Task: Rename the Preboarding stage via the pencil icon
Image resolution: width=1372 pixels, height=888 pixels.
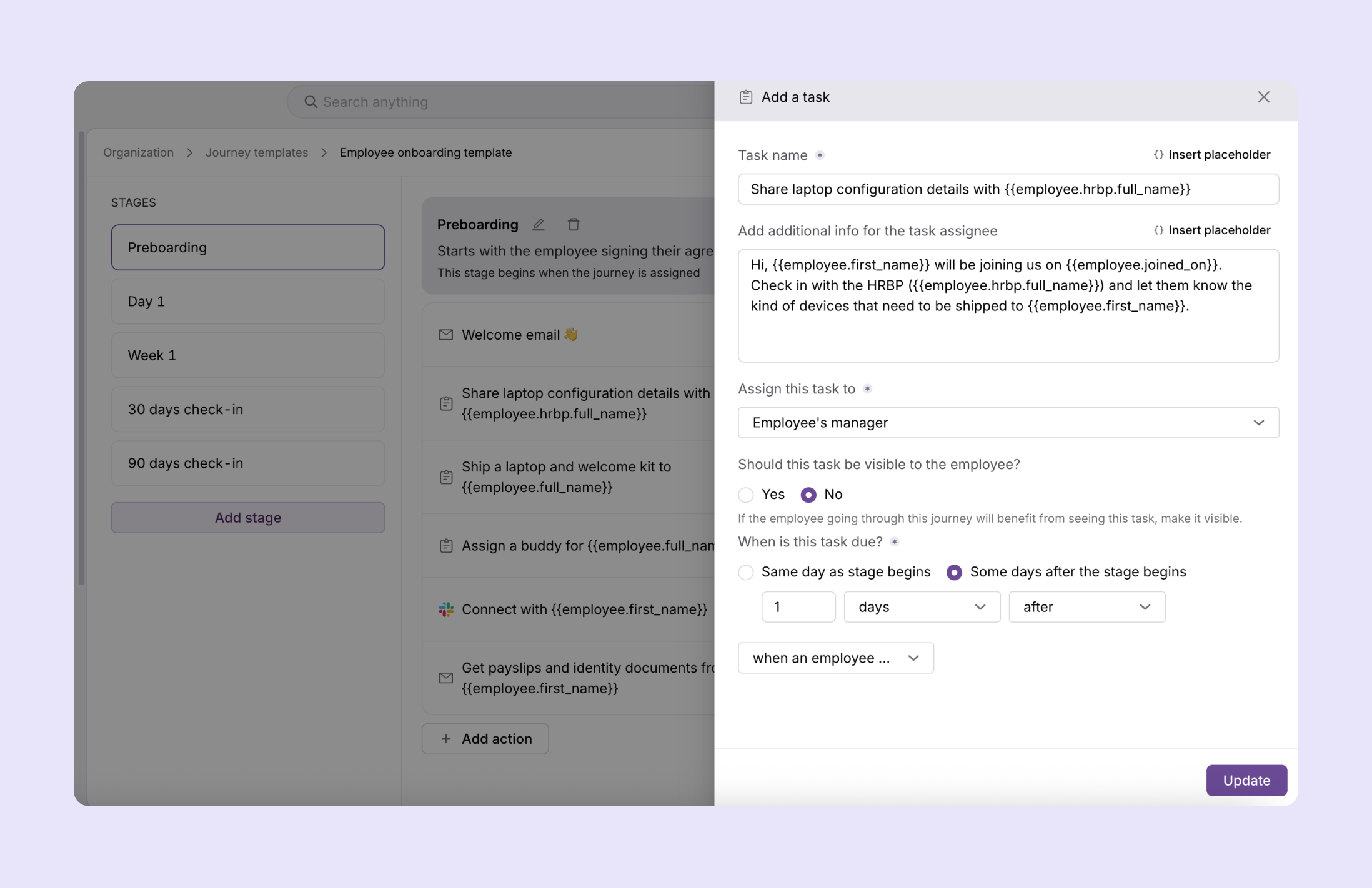Action: (539, 224)
